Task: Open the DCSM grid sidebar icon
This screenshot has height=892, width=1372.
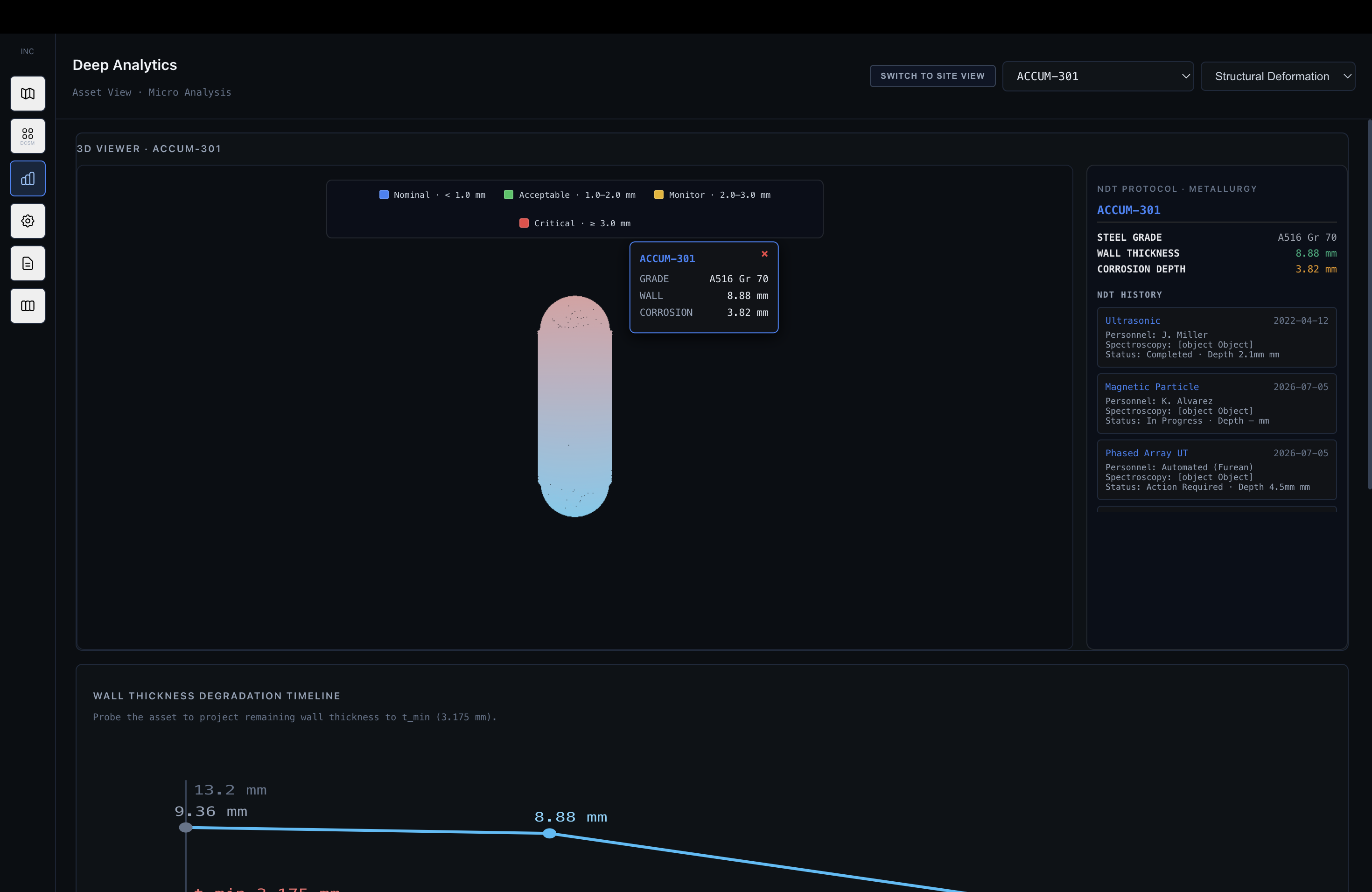Action: (28, 136)
